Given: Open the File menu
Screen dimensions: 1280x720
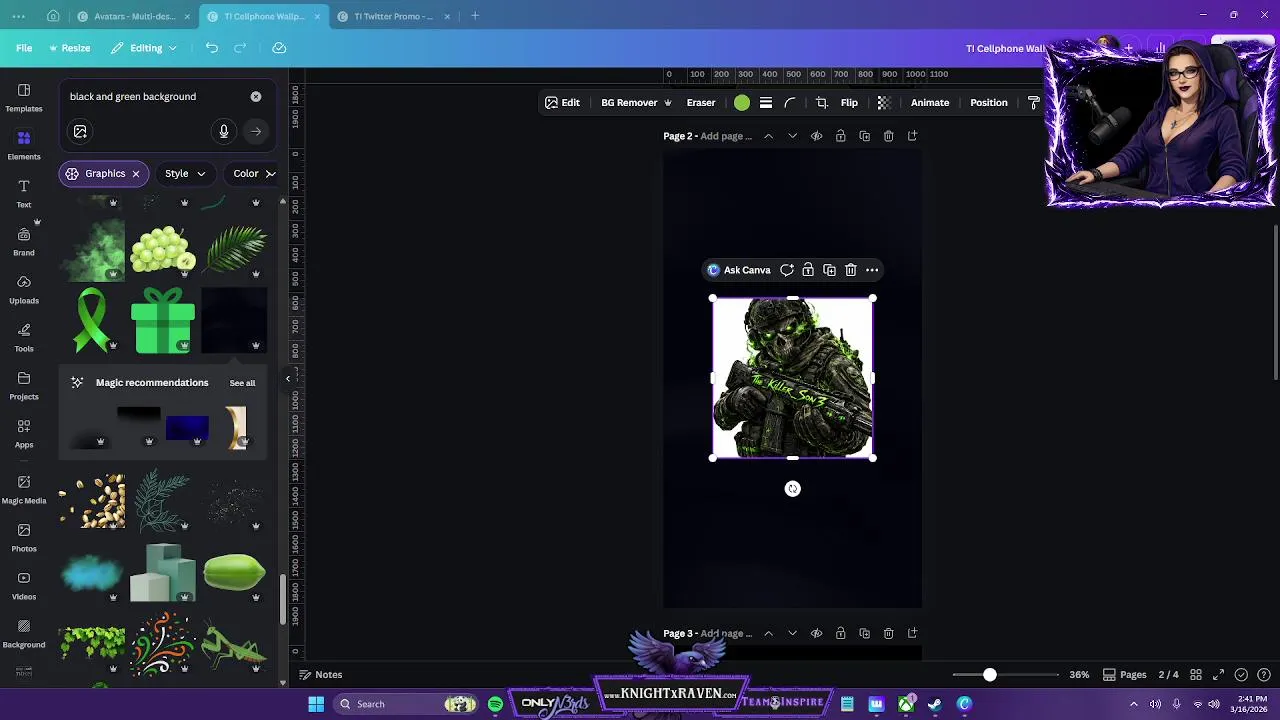Looking at the screenshot, I should 24,48.
